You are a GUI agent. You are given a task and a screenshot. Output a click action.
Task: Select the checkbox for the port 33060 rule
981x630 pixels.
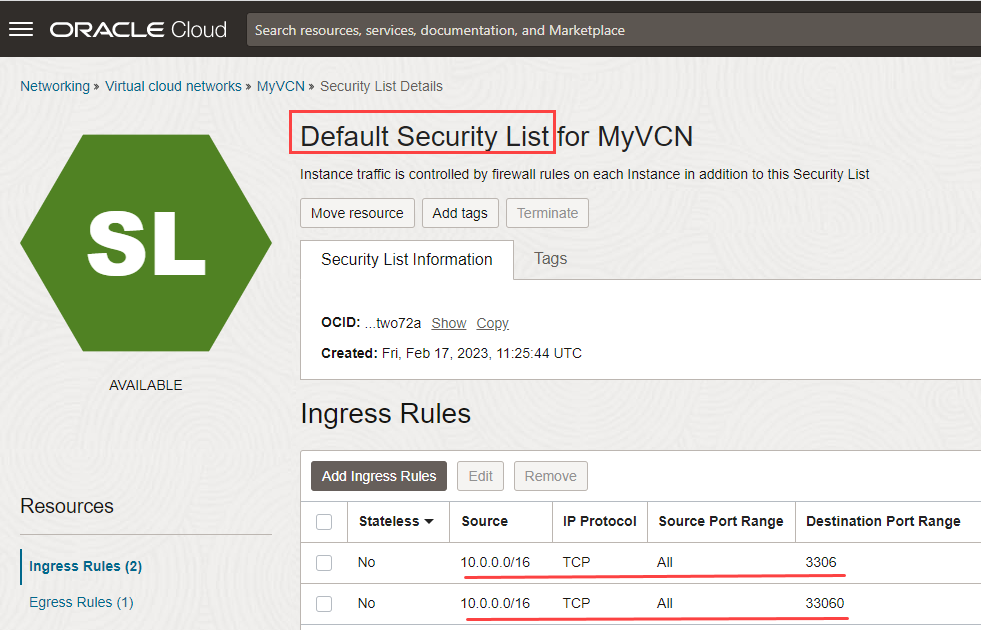pos(324,603)
